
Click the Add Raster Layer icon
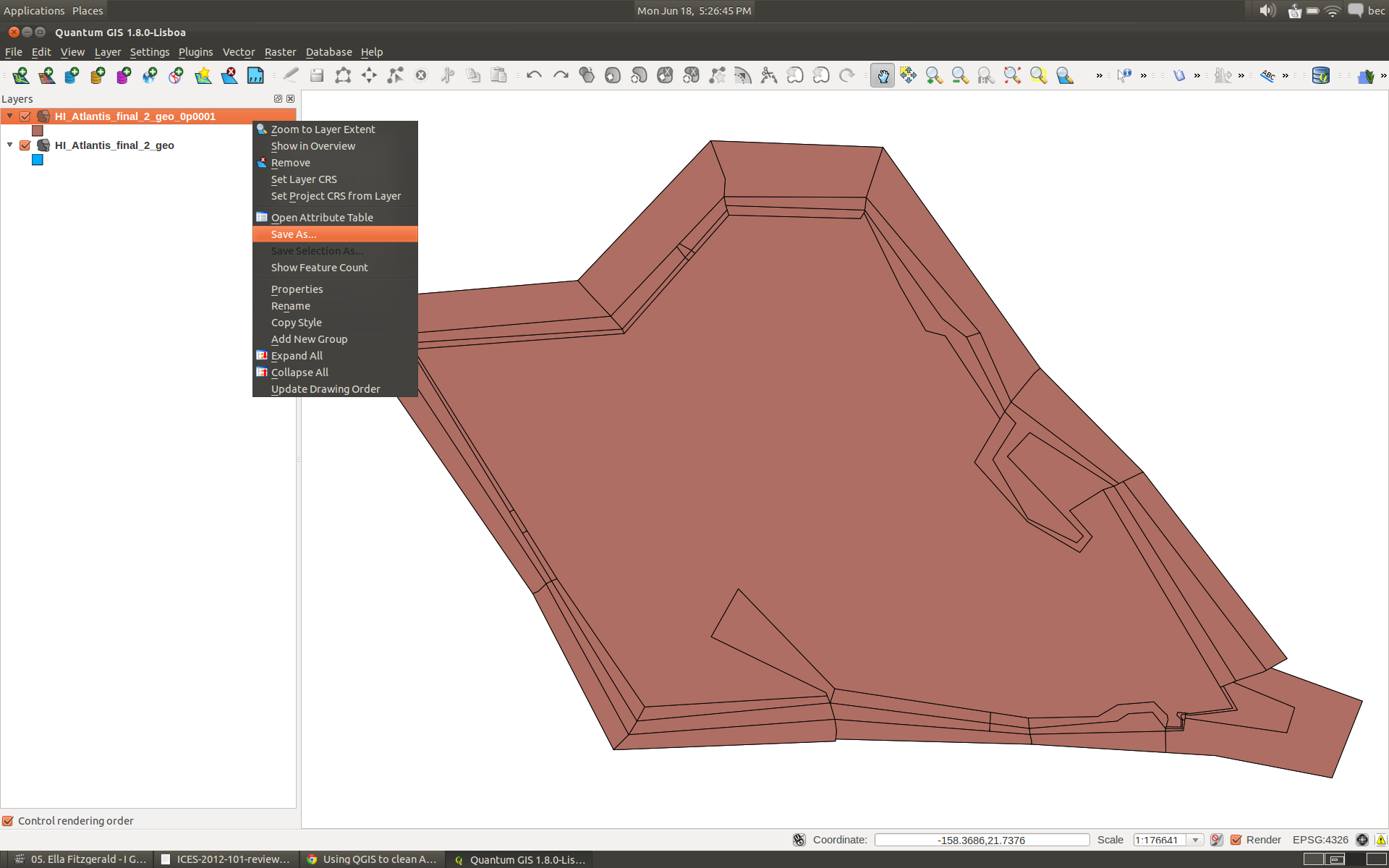pos(46,75)
